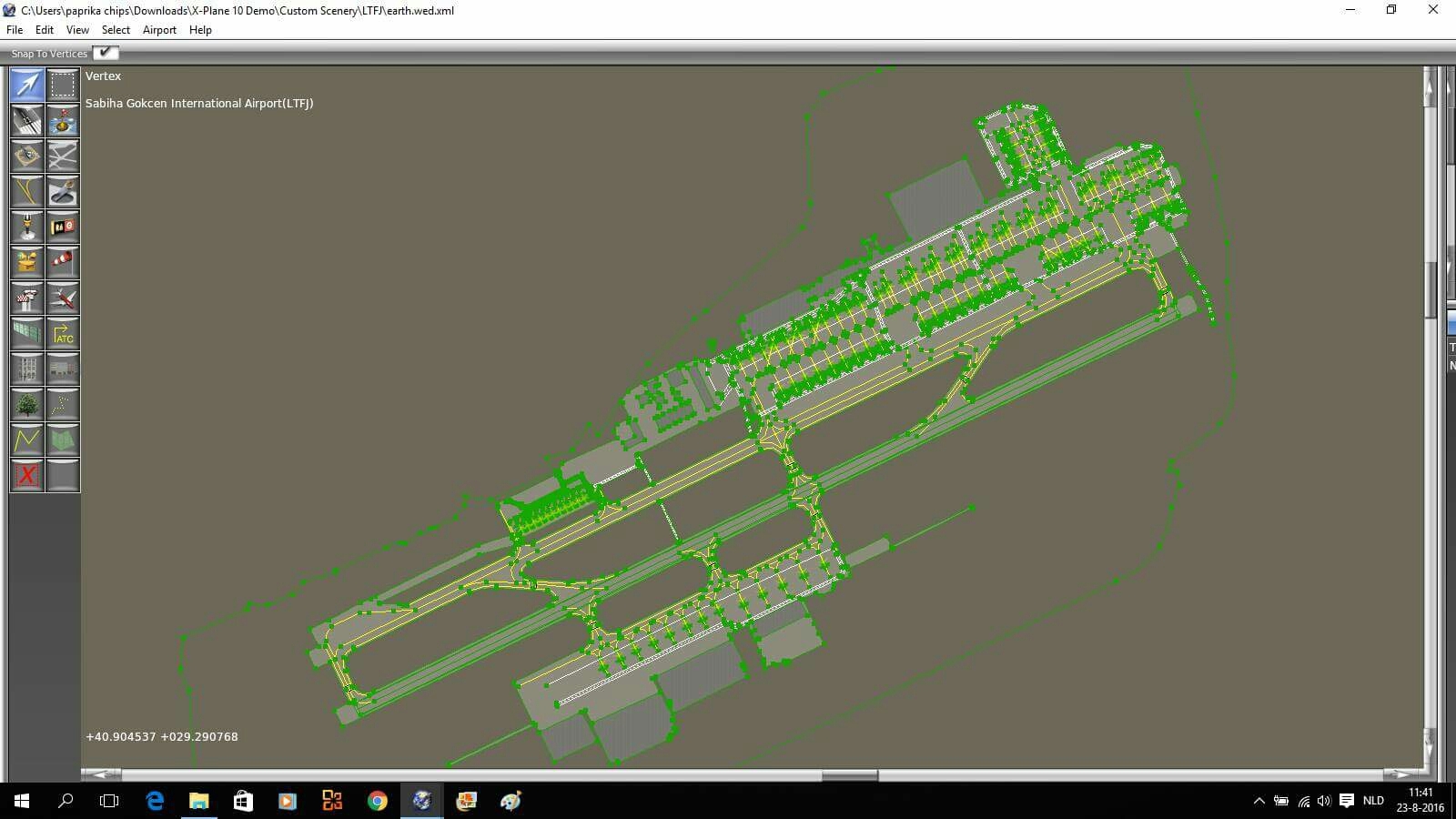The image size is (1456, 819).
Task: Click the map scrollbar's up arrow
Action: click(x=1431, y=86)
